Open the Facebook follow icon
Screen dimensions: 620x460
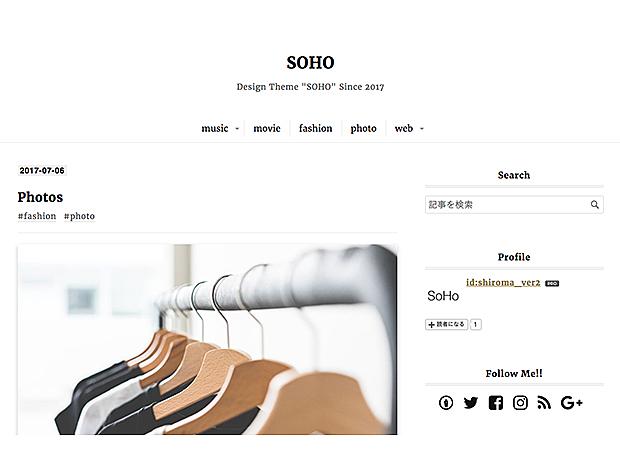pos(496,403)
